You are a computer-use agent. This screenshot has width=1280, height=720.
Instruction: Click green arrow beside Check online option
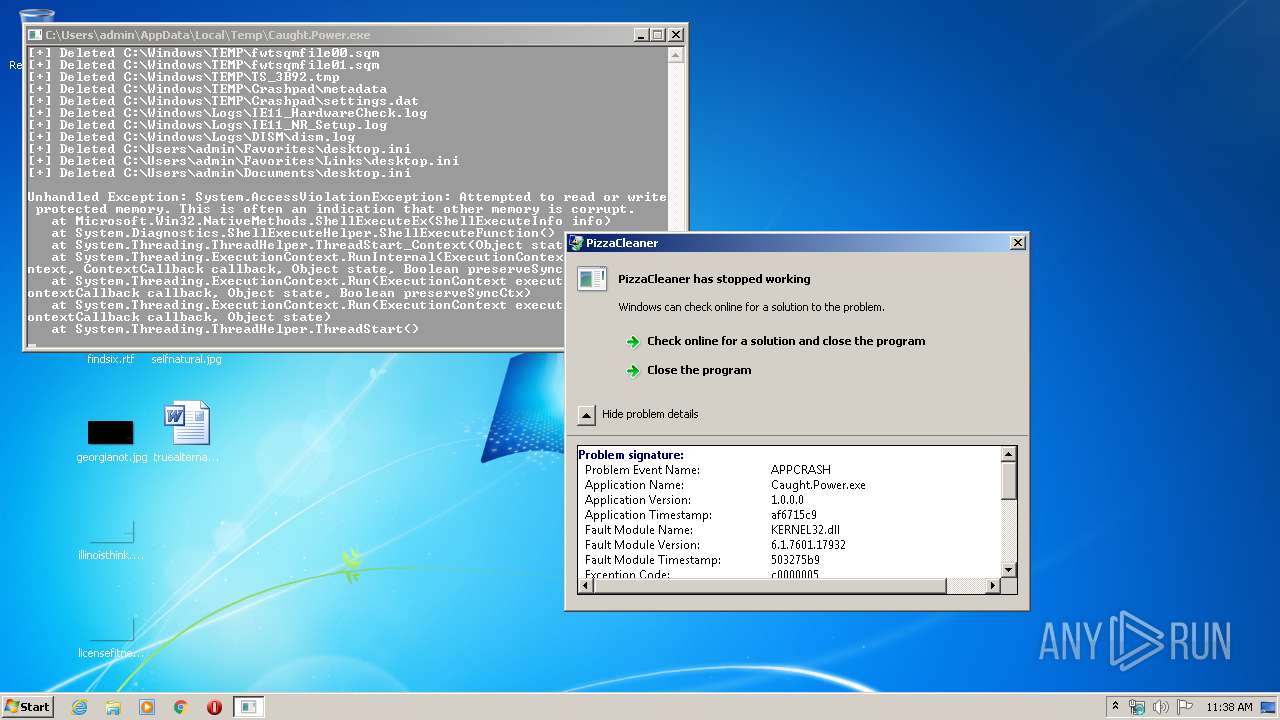click(632, 342)
